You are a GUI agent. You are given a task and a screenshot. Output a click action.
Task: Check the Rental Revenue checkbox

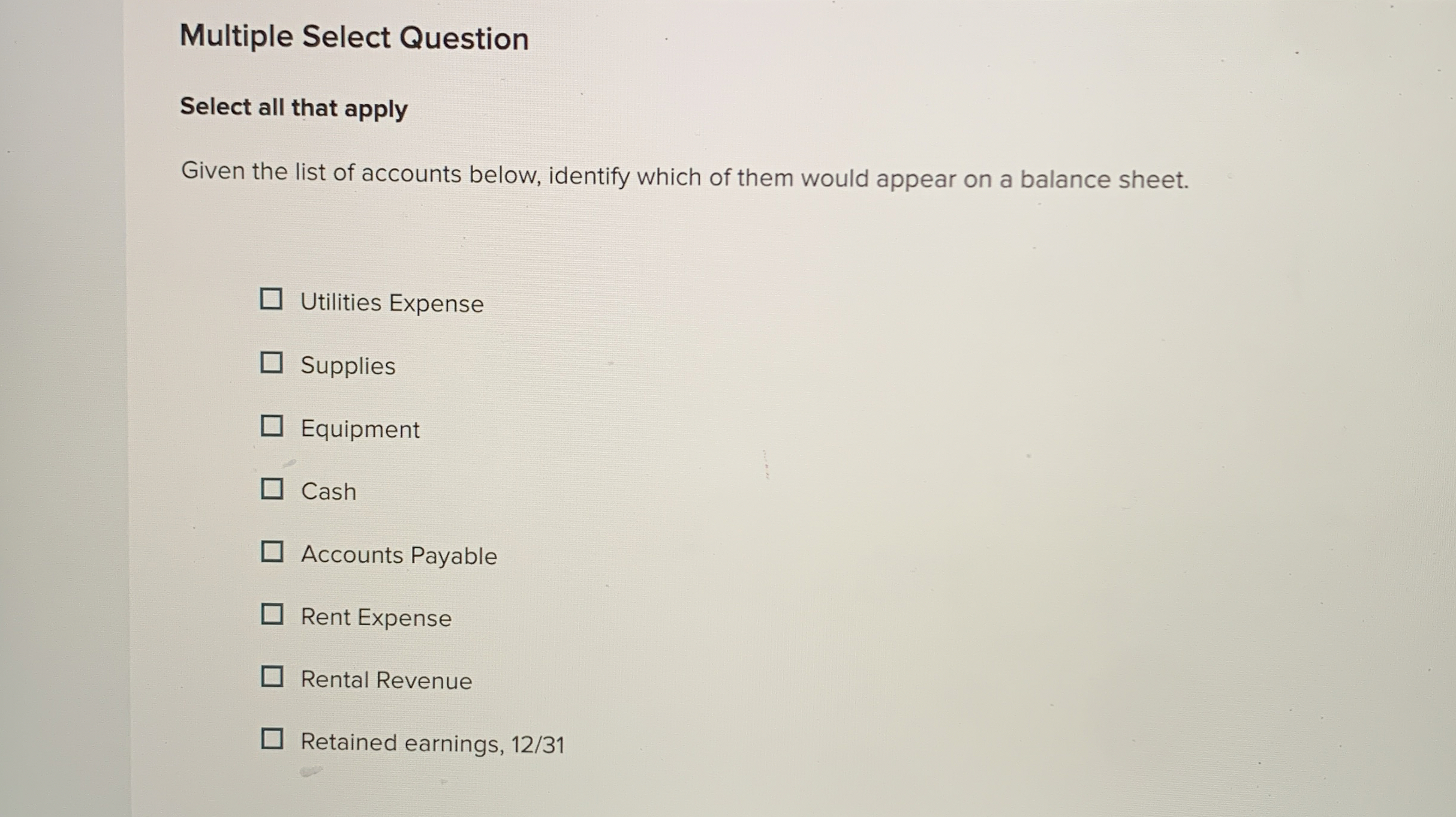pos(273,678)
